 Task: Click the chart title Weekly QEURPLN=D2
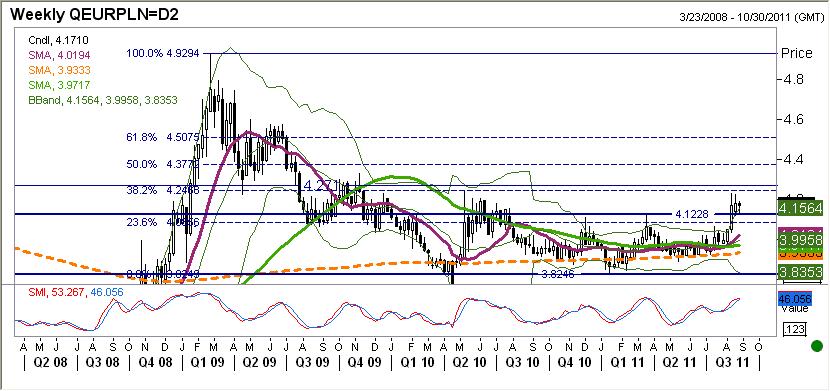pos(94,14)
